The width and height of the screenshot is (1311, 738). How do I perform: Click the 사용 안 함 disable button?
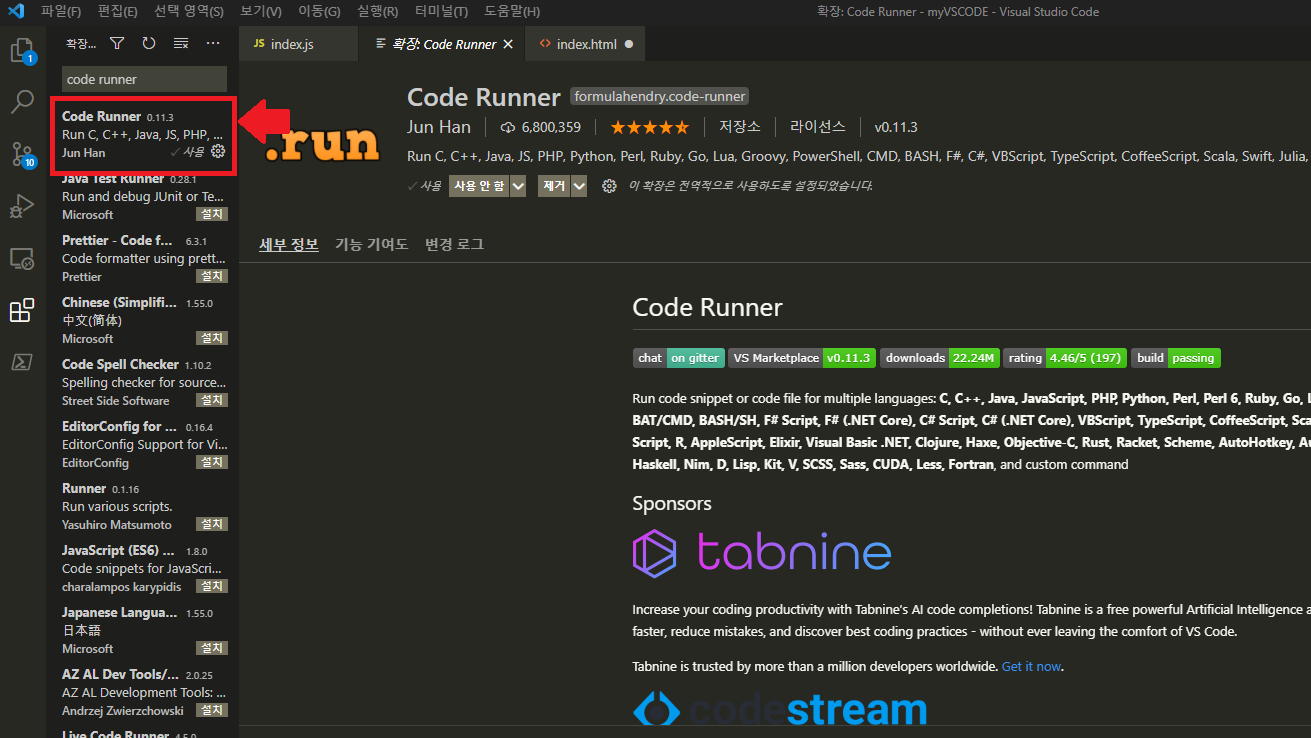tap(479, 186)
